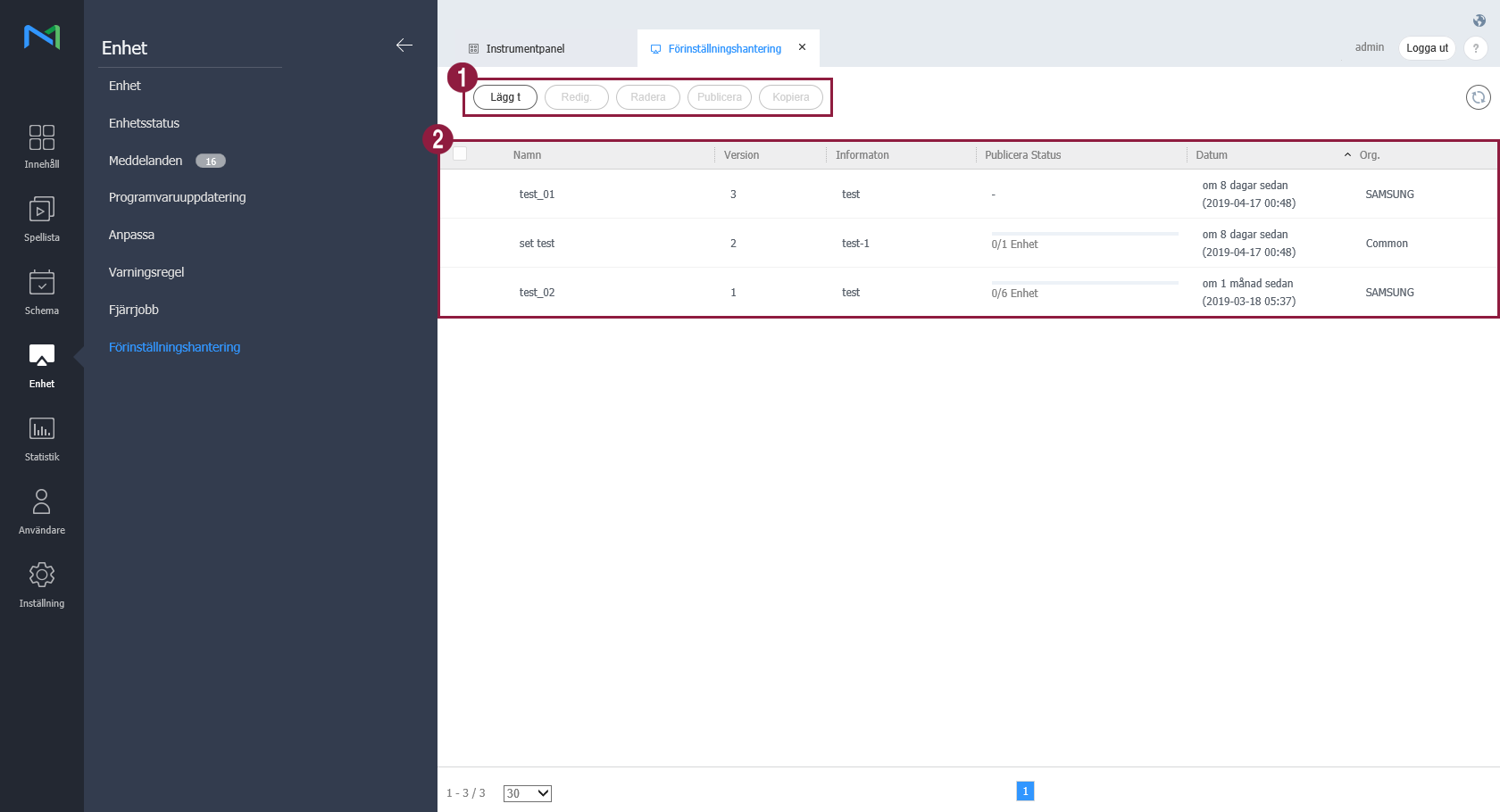Viewport: 1500px width, 812px height.
Task: Click the help question mark icon
Action: (1475, 48)
